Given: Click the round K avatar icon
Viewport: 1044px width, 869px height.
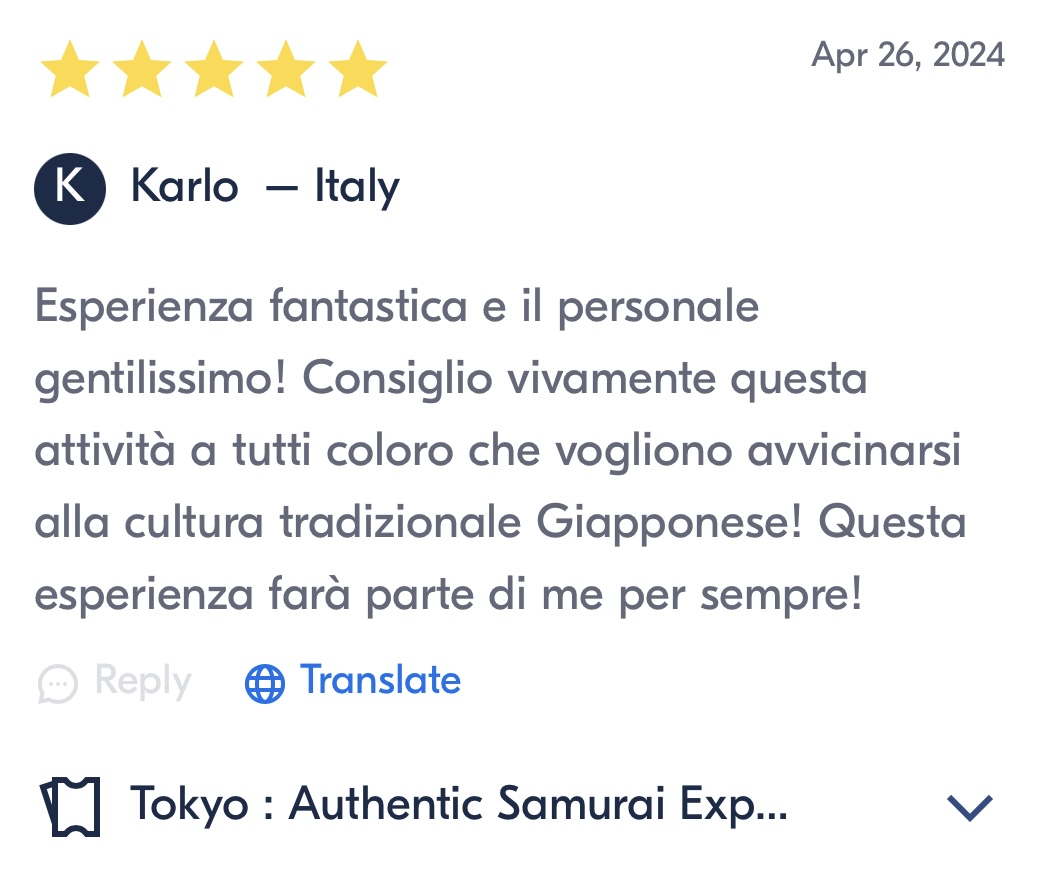Looking at the screenshot, I should coord(70,188).
